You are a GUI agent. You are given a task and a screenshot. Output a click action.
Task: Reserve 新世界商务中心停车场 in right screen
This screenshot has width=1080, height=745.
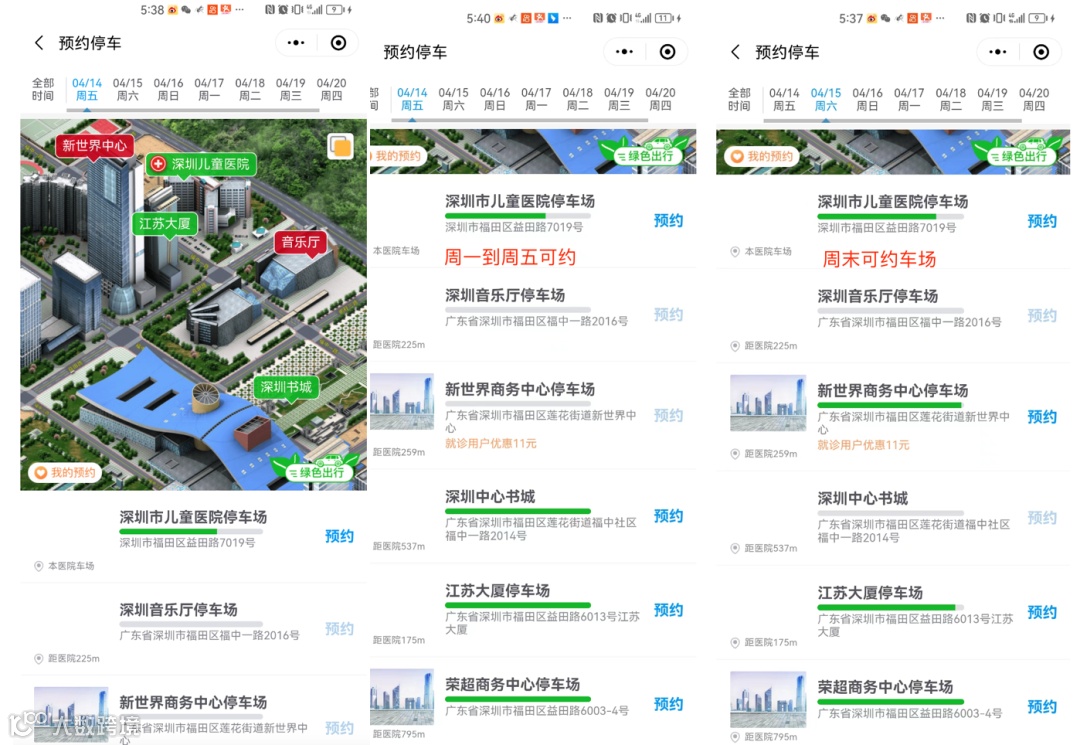click(1041, 417)
